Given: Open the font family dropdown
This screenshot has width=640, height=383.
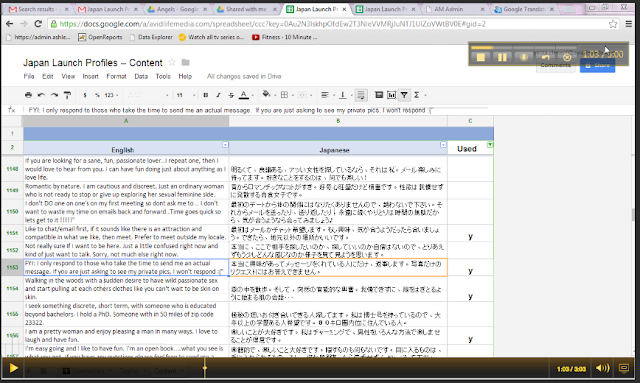Looking at the screenshot, I should (148, 95).
